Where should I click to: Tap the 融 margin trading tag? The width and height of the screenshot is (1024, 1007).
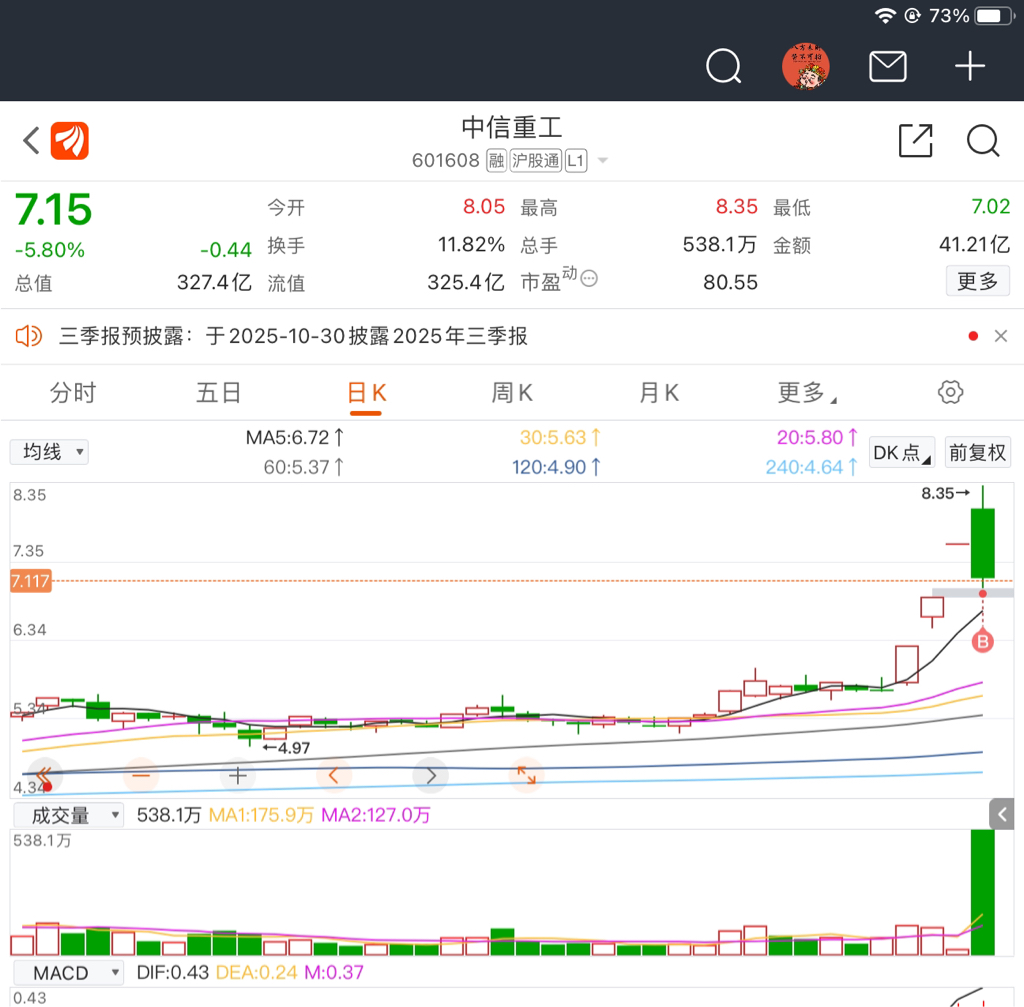(x=496, y=160)
